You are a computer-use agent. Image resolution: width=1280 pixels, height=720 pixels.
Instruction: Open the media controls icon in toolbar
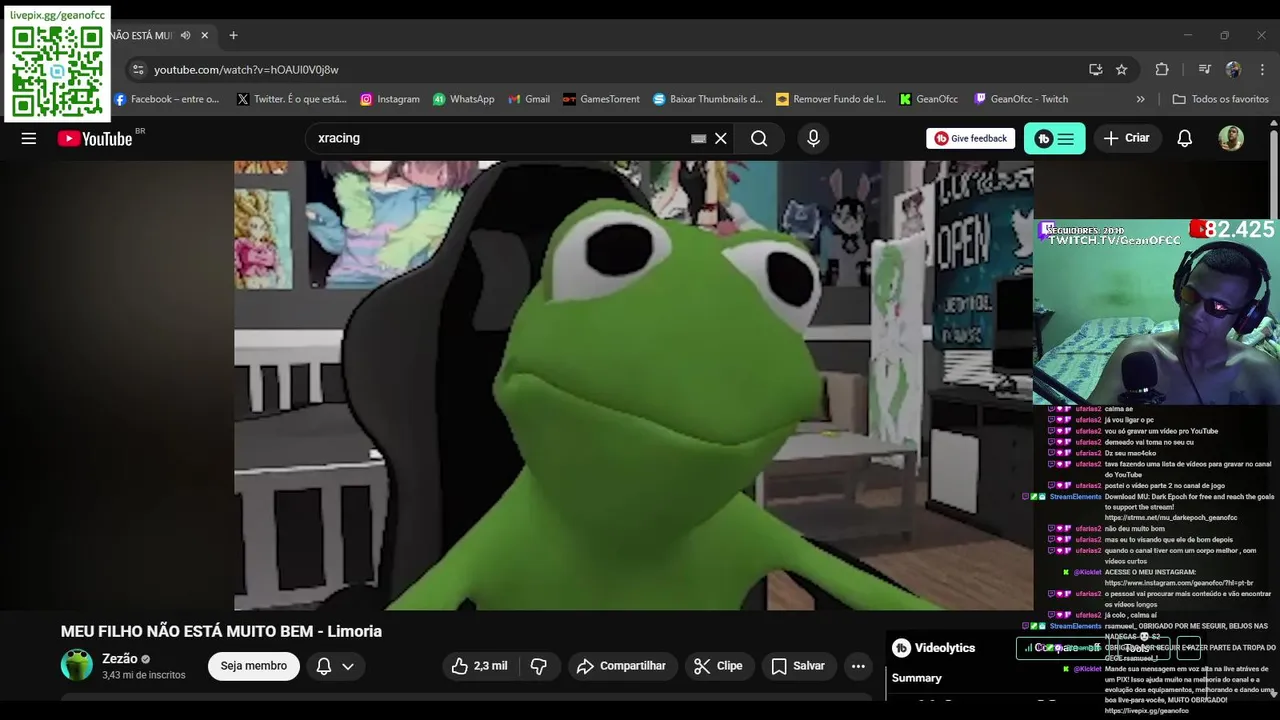point(1204,70)
